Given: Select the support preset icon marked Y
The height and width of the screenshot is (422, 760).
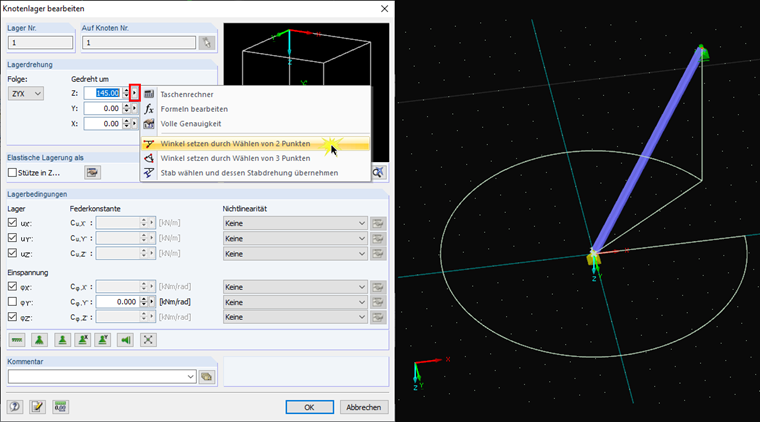Looking at the screenshot, I should pos(103,340).
